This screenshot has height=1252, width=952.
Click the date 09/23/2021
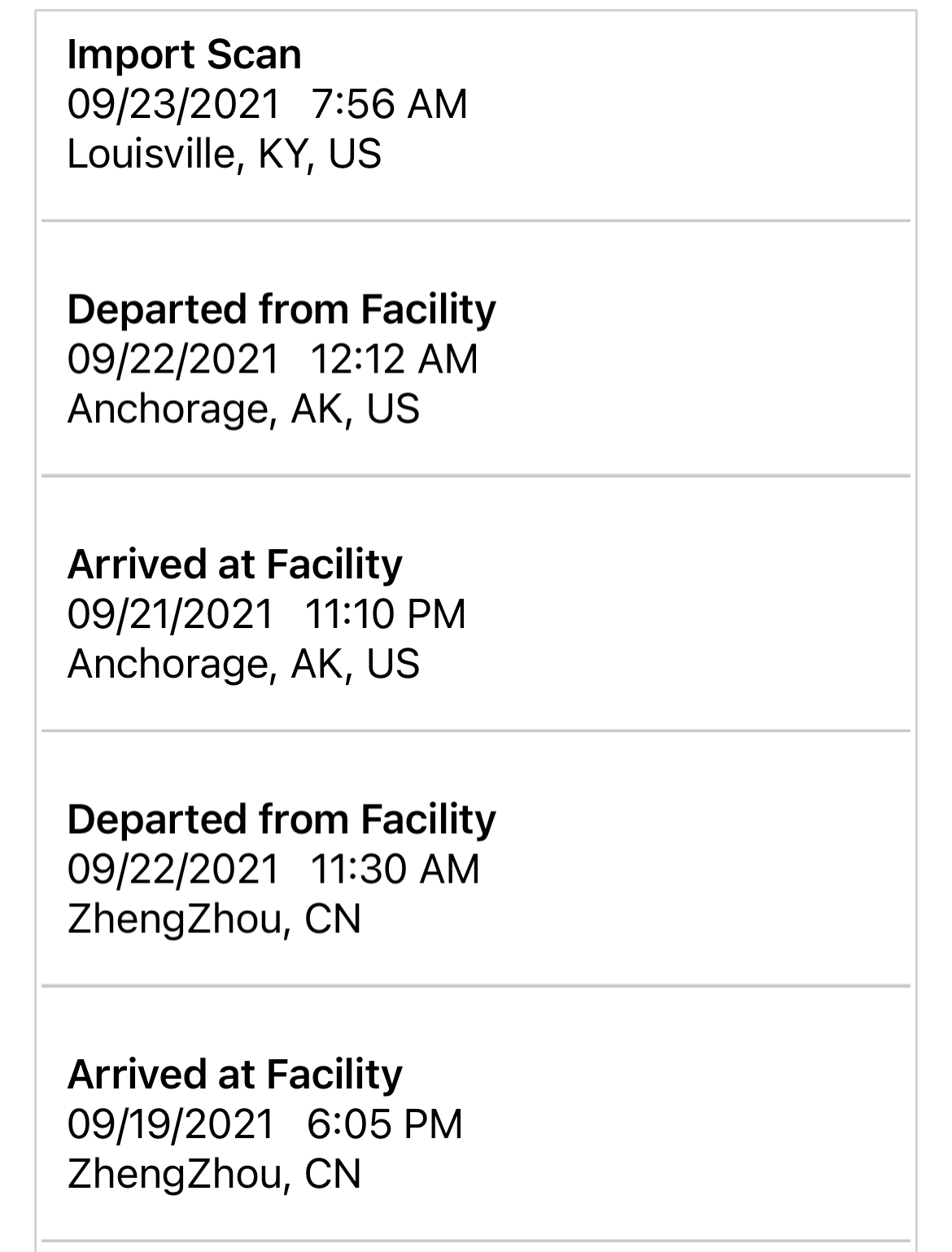click(x=173, y=104)
